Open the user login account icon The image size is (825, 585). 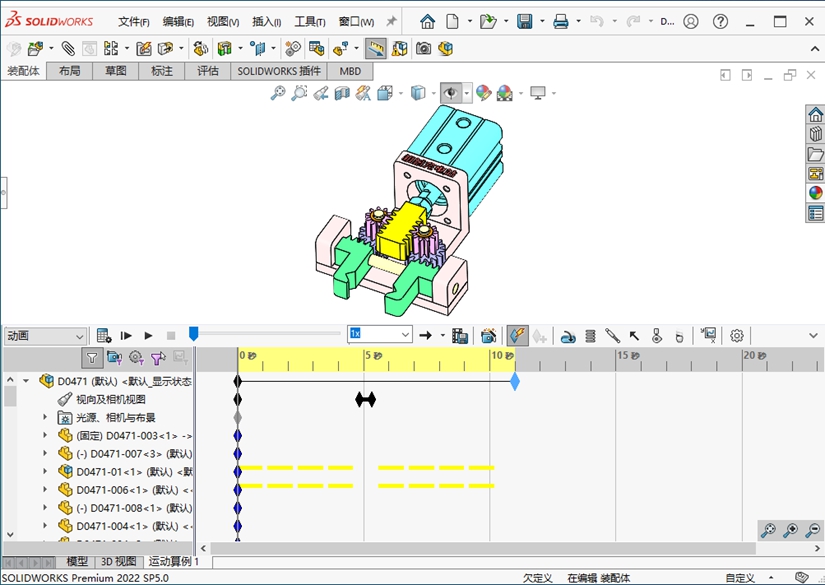point(691,22)
